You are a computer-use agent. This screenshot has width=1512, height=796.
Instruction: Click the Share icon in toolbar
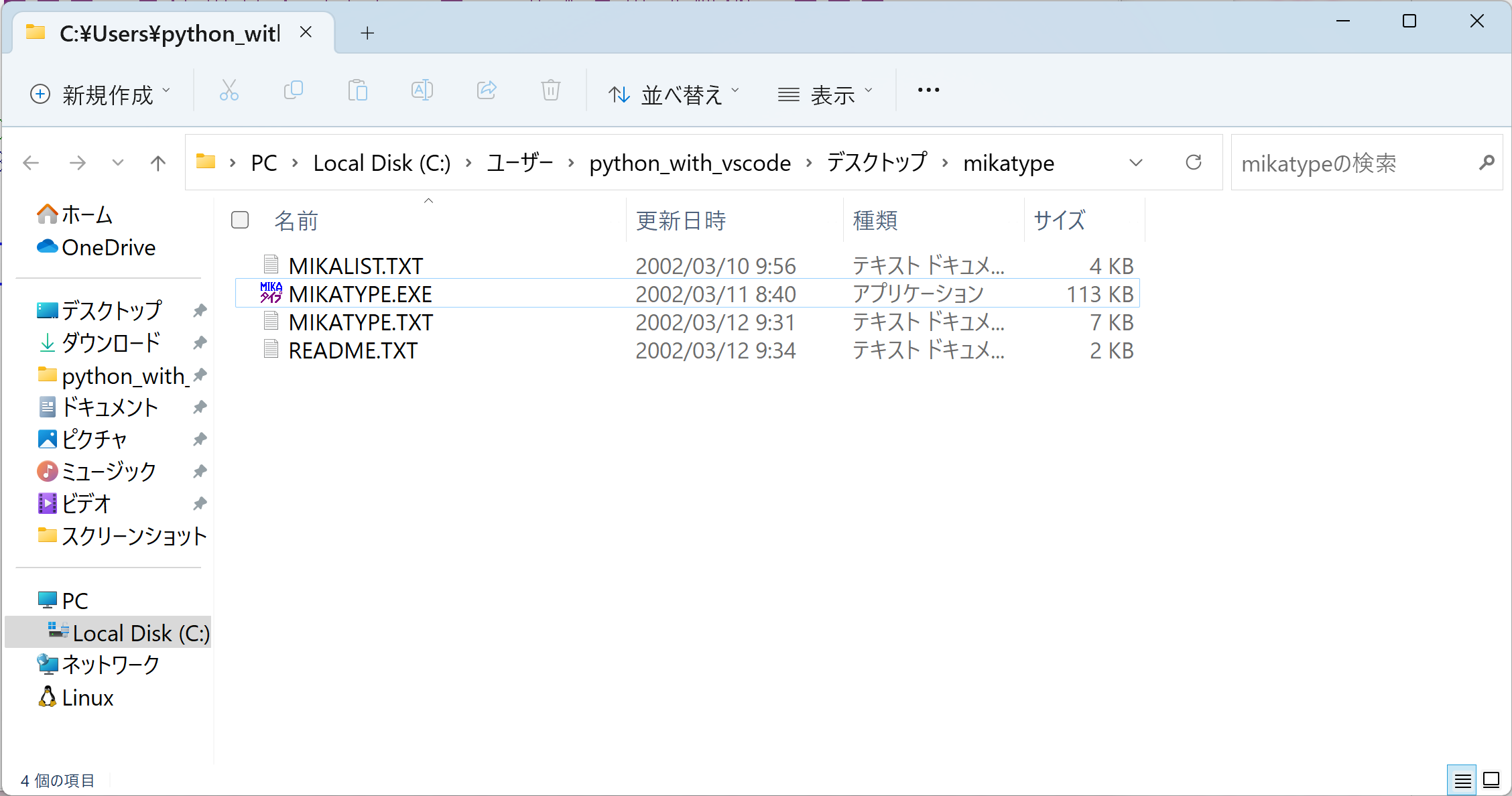487,90
